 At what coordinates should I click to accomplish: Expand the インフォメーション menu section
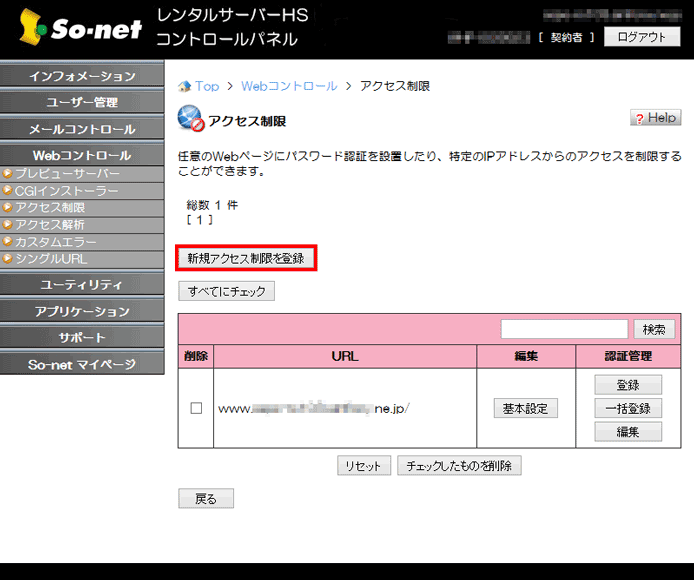click(x=82, y=77)
